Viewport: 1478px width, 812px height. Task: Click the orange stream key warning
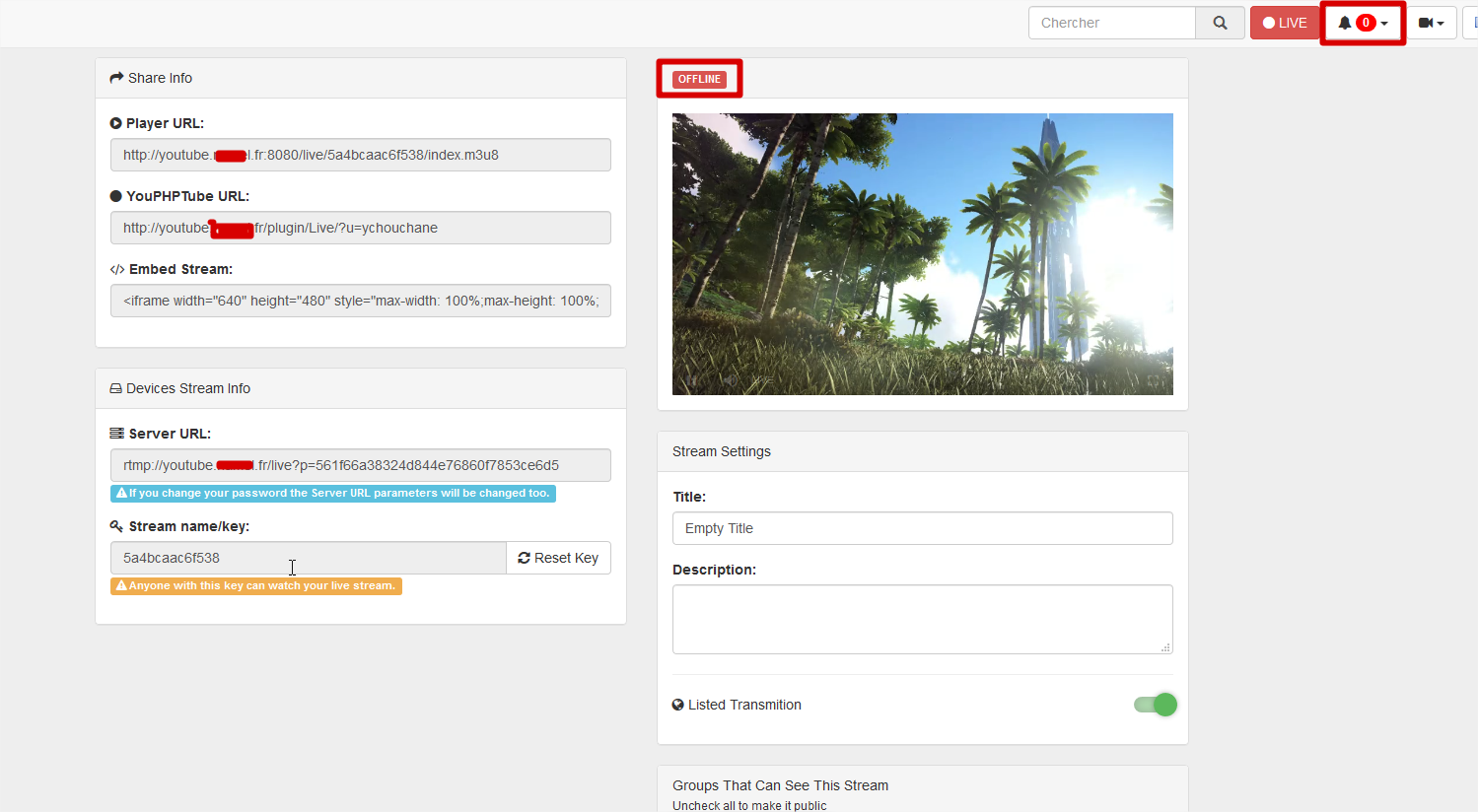[x=256, y=585]
